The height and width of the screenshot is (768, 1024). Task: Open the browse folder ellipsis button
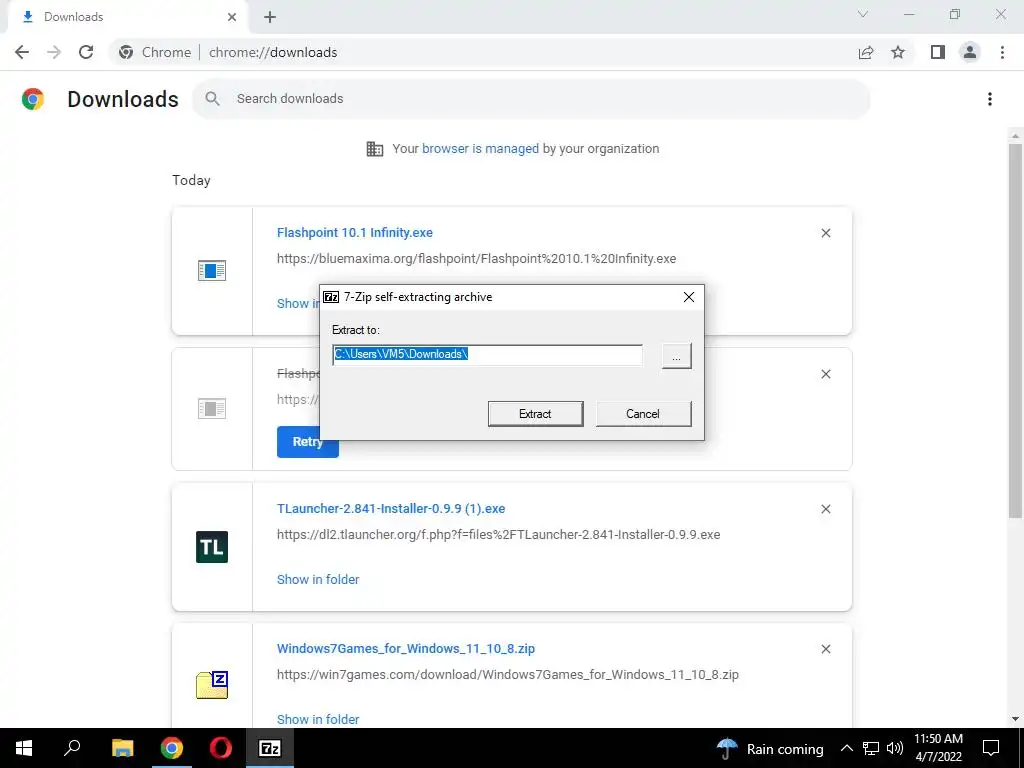pyautogui.click(x=677, y=357)
